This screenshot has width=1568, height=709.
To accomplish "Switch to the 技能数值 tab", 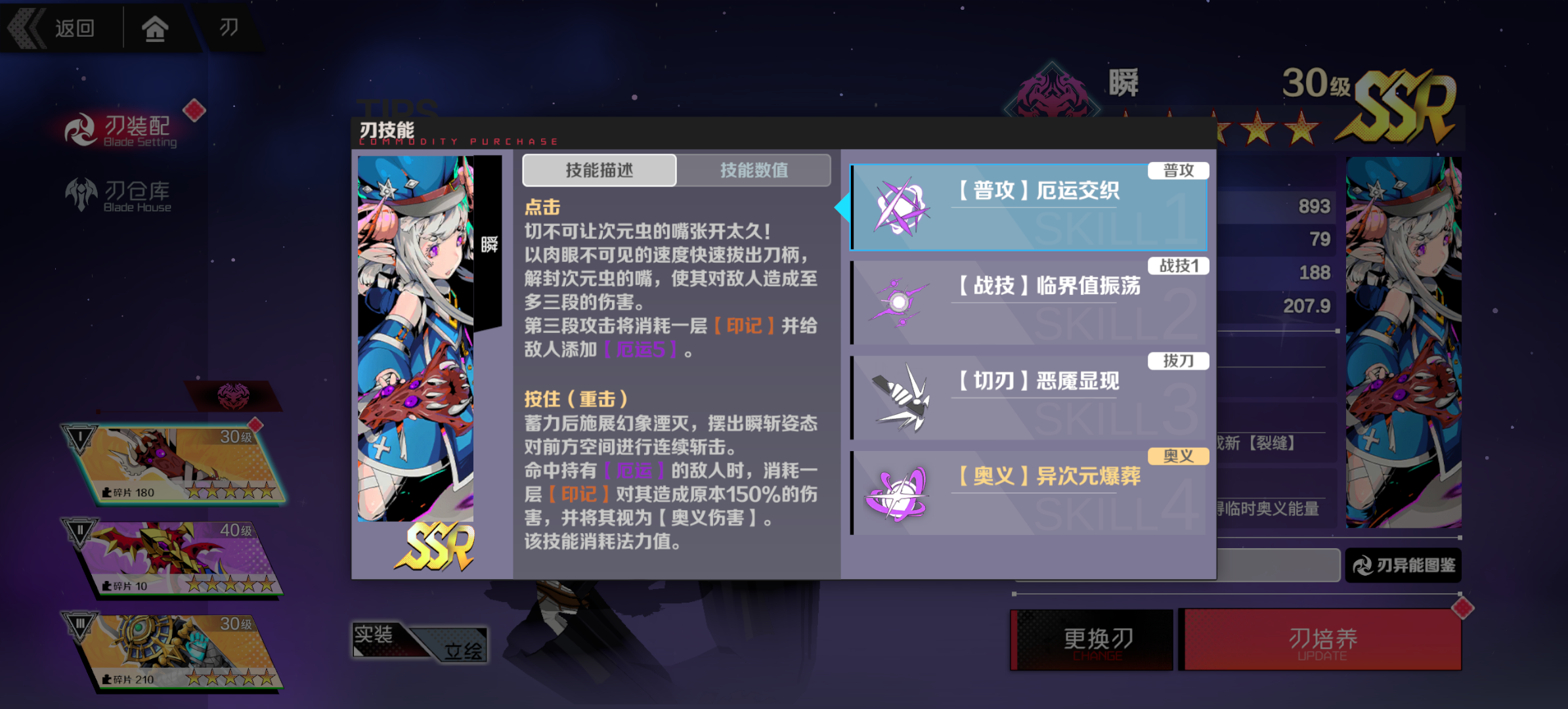I will click(754, 171).
